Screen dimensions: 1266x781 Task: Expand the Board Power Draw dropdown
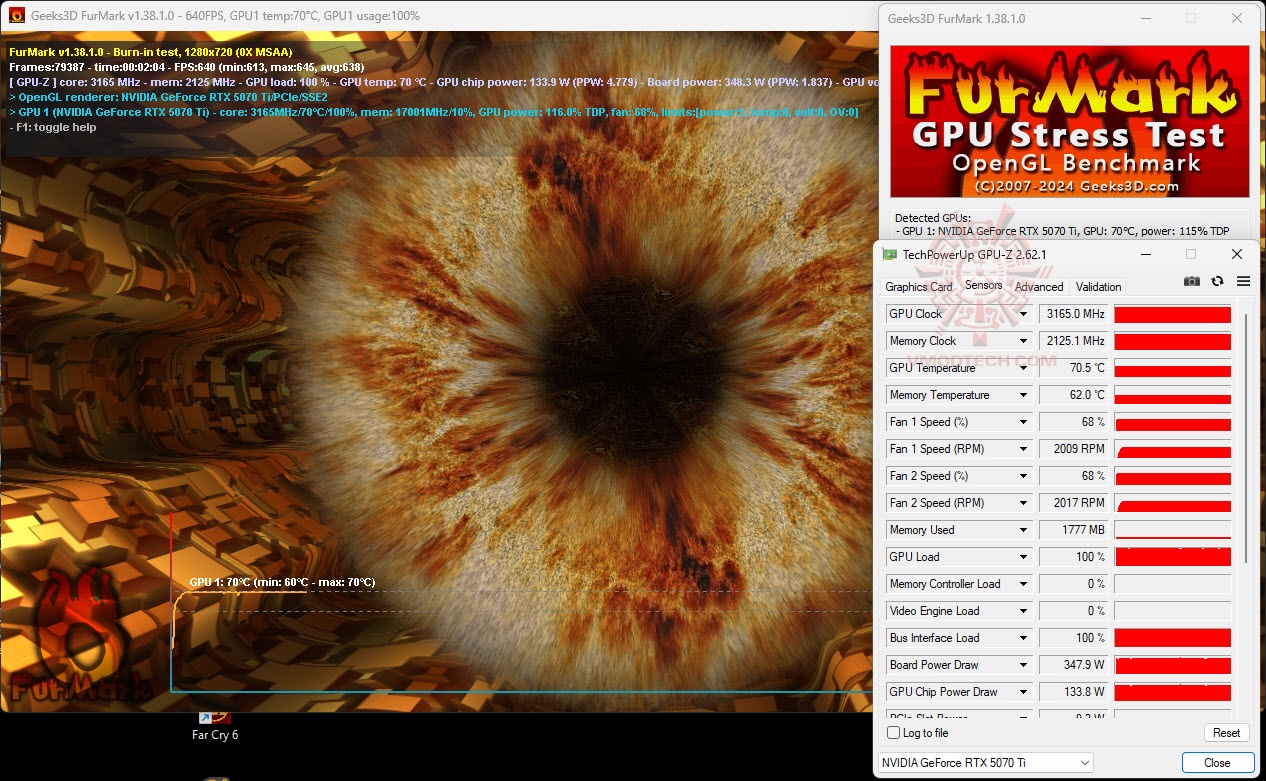coord(1023,665)
